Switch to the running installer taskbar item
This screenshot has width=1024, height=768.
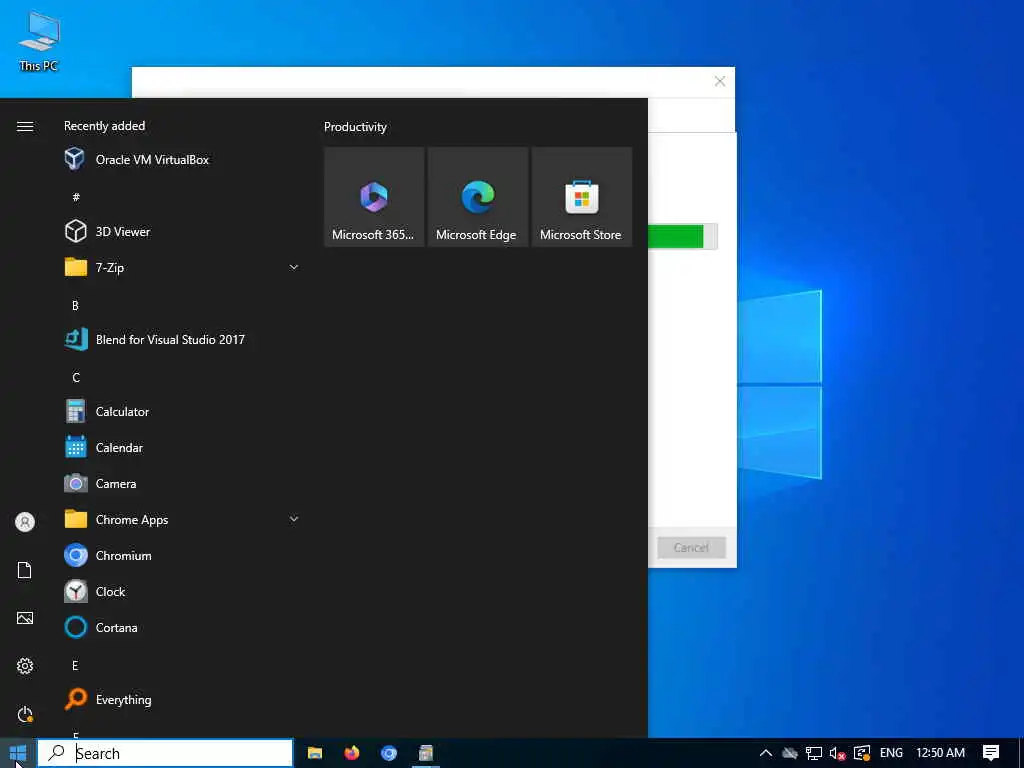click(426, 753)
